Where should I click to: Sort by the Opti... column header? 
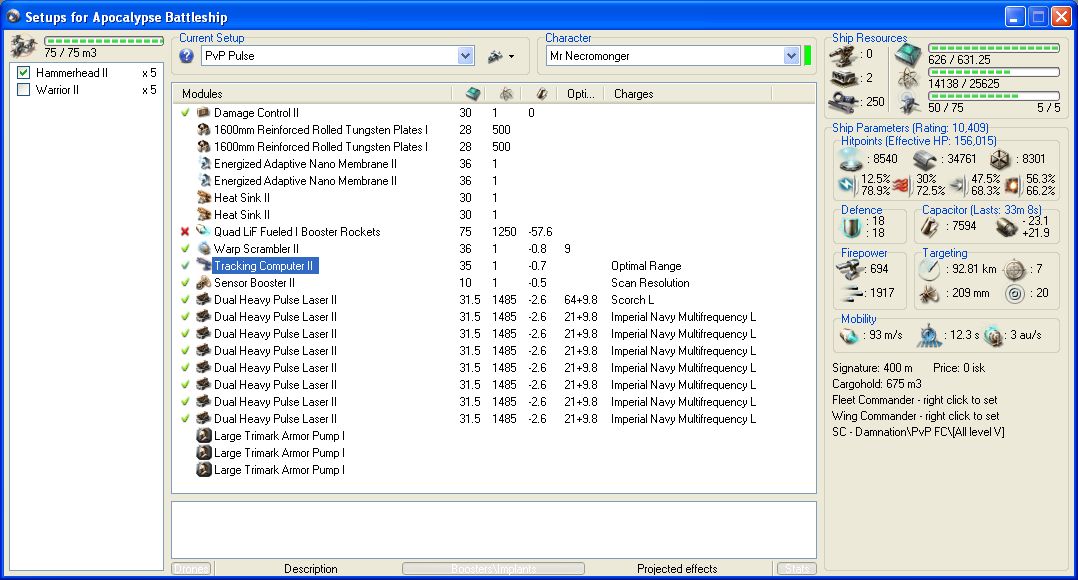[x=582, y=94]
